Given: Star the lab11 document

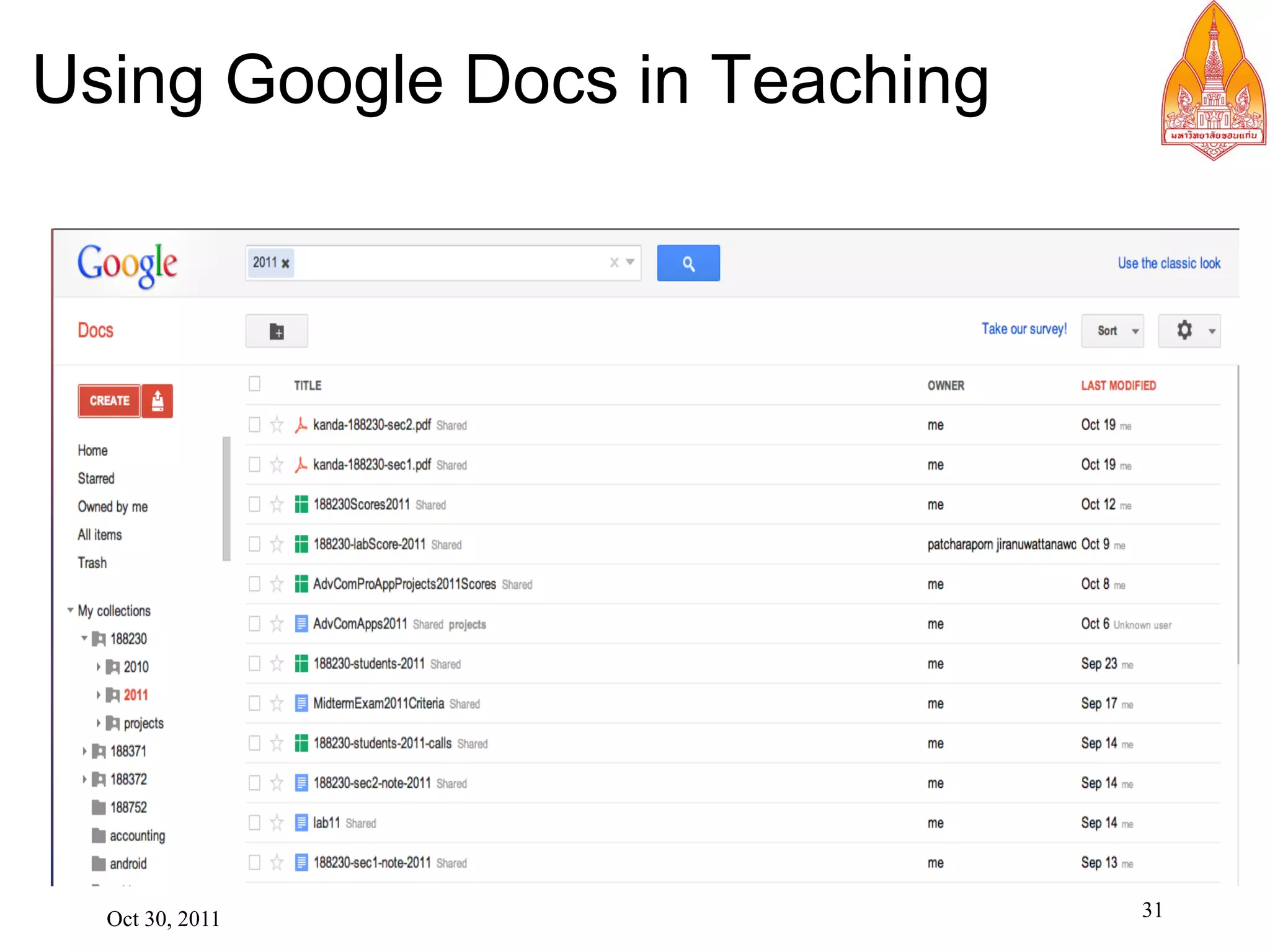Looking at the screenshot, I should 277,823.
